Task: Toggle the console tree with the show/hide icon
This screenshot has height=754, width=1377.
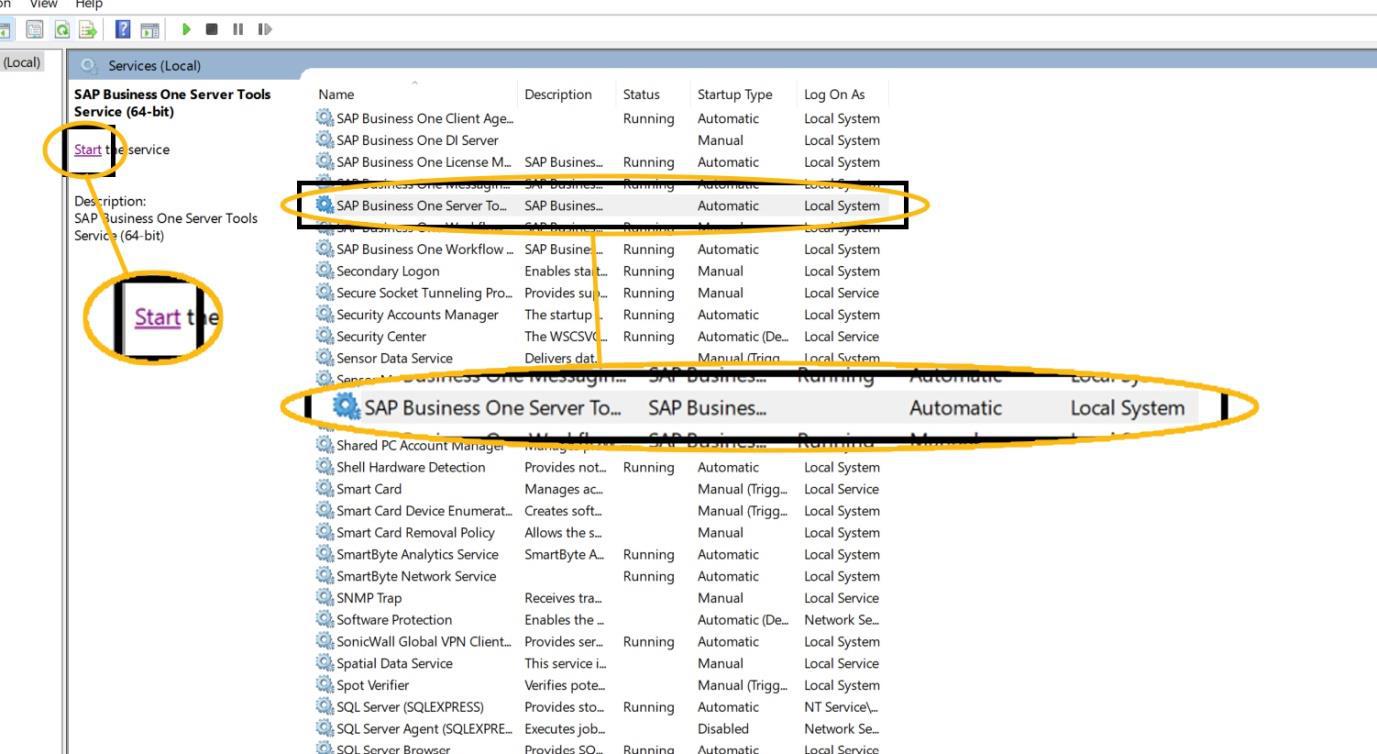Action: pyautogui.click(x=6, y=29)
